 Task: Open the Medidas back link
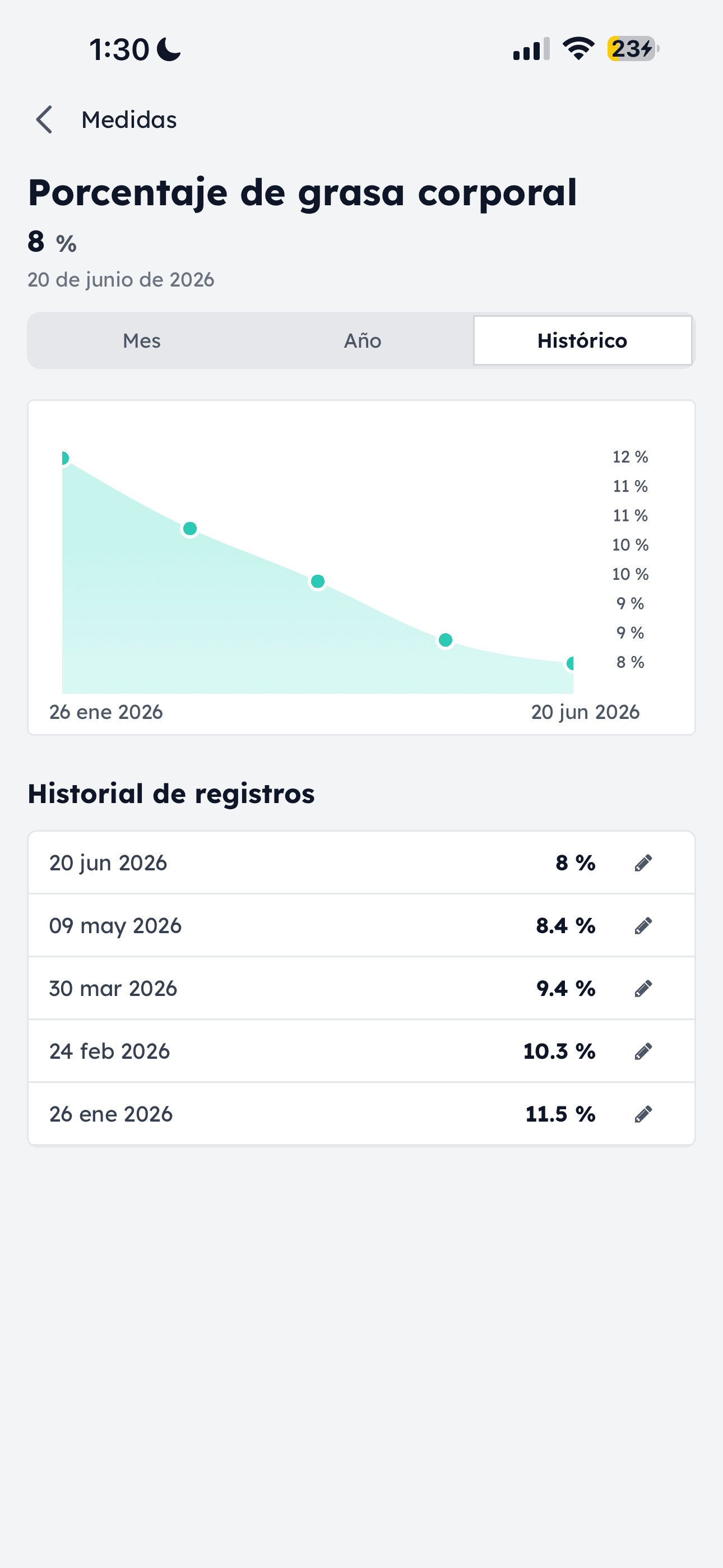[129, 120]
